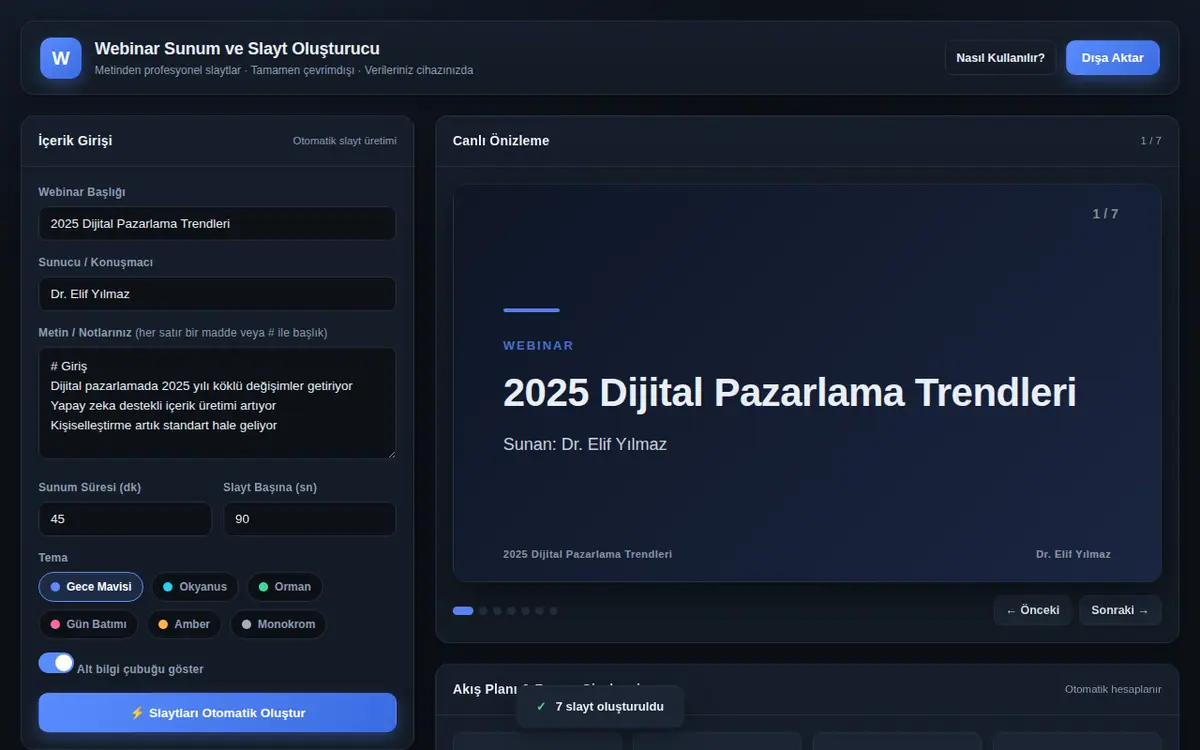
Task: Click the "İçerik Girişi" panel heading
Action: click(x=75, y=141)
